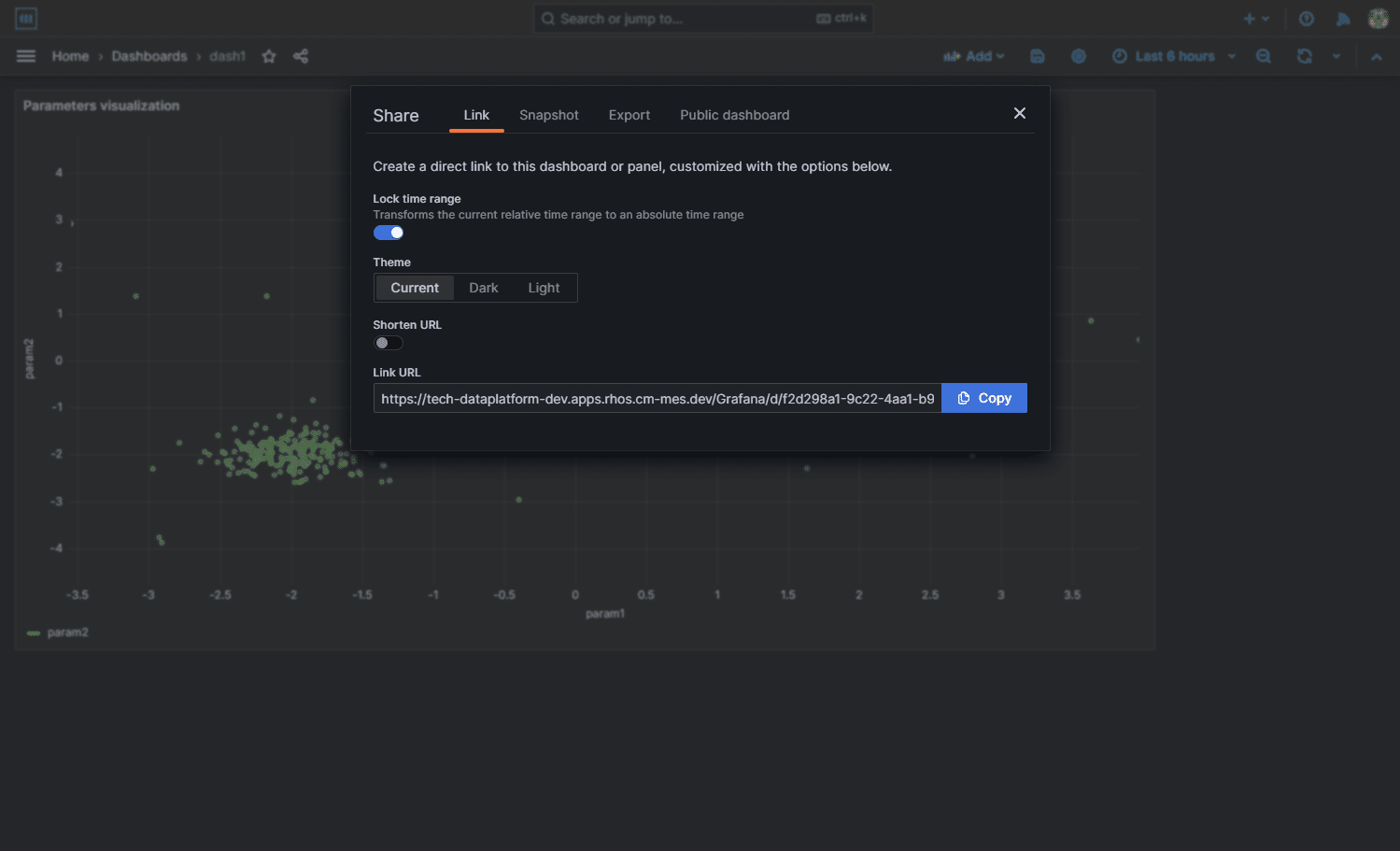Open the user profile avatar
The height and width of the screenshot is (851, 1400).
click(x=1379, y=19)
